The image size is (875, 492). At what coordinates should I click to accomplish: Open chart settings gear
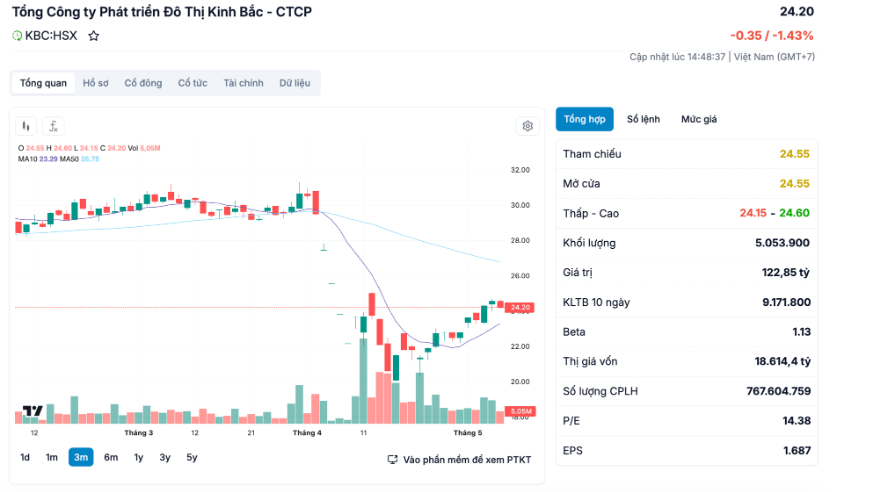[x=527, y=126]
